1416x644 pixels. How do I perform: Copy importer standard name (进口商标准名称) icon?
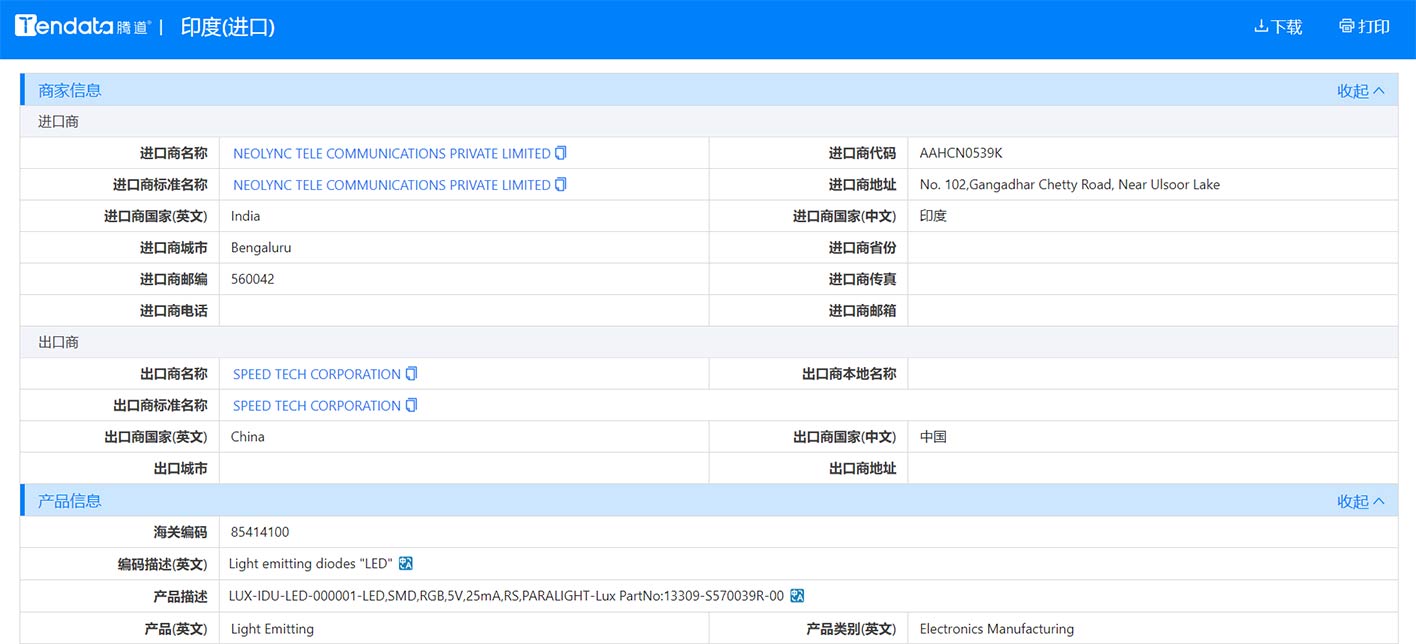pyautogui.click(x=561, y=184)
